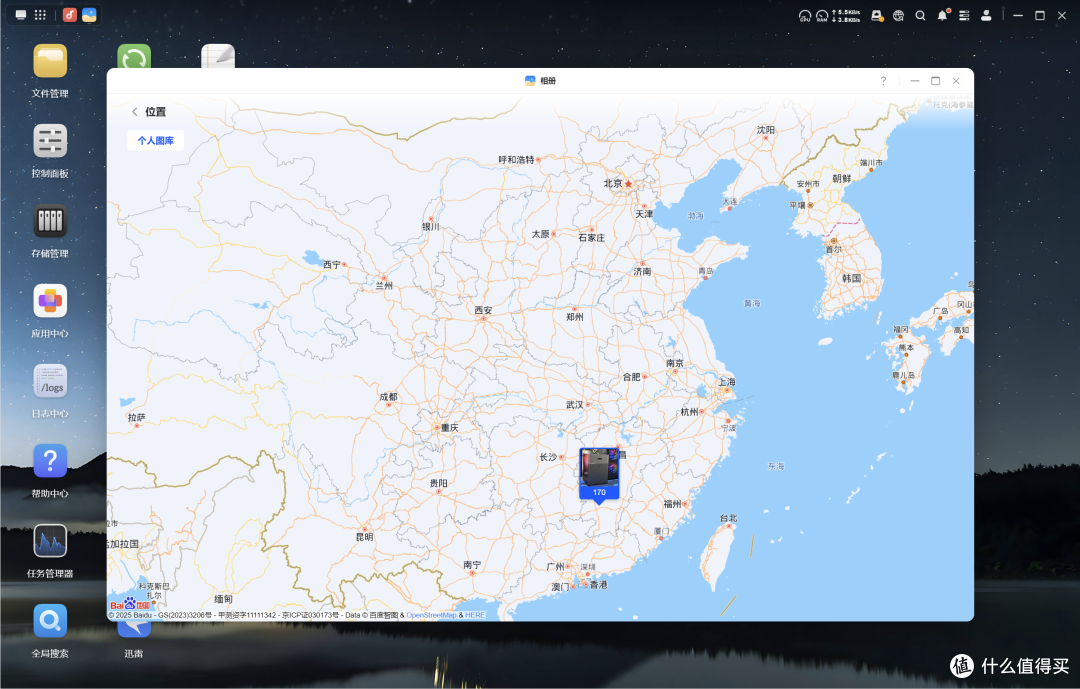Click the 福州 label on the map

point(672,504)
